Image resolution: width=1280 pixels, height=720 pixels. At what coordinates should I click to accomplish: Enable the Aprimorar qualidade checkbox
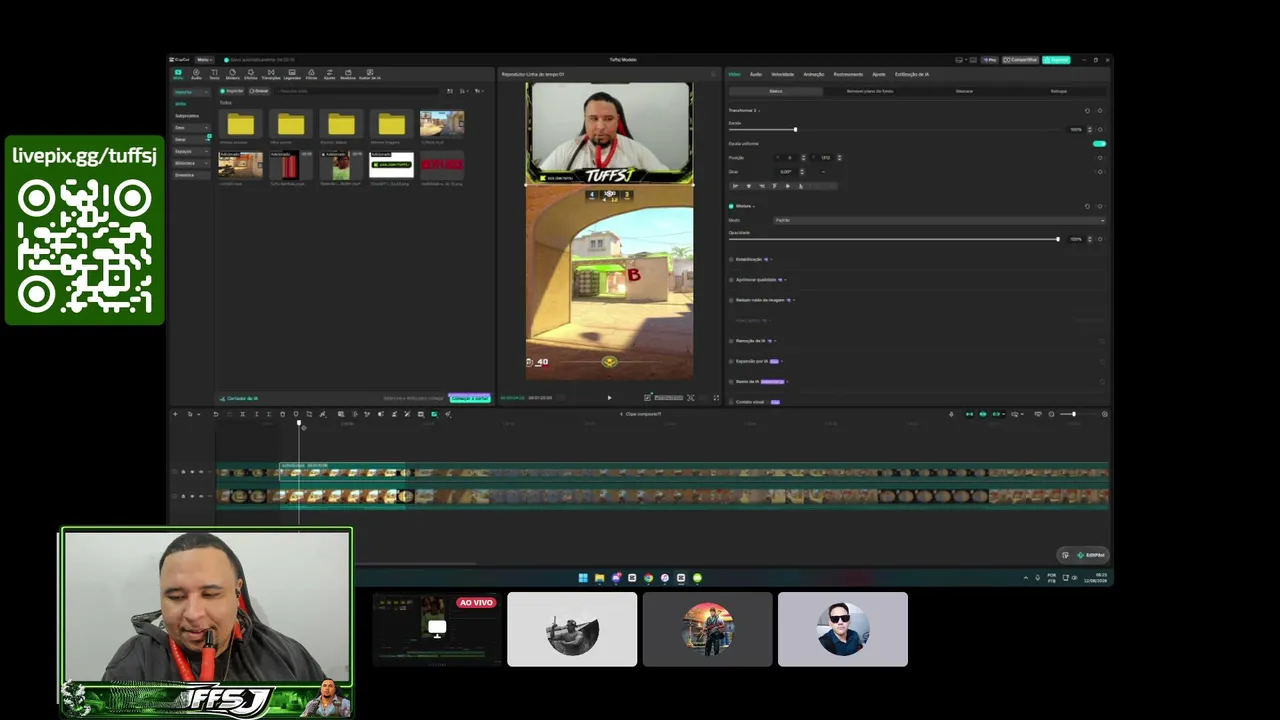click(x=731, y=280)
